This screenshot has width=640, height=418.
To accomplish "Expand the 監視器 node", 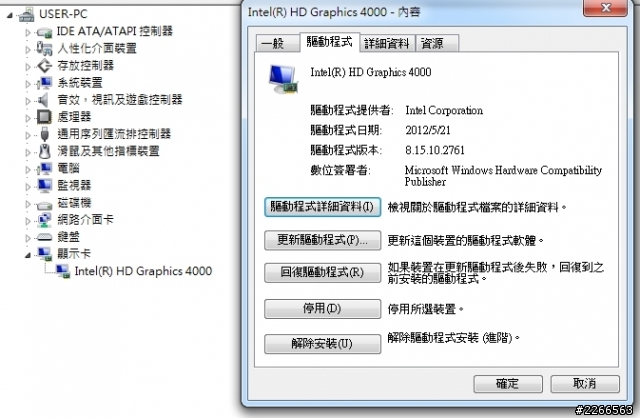I will tap(28, 187).
